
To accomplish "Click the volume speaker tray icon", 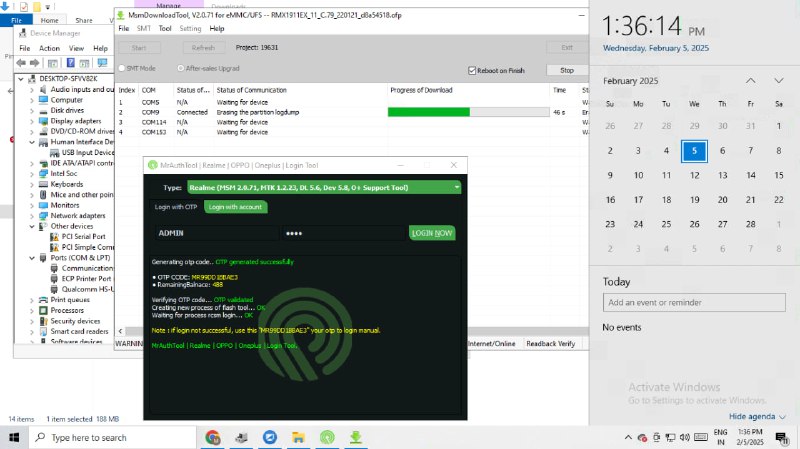I will (685, 437).
